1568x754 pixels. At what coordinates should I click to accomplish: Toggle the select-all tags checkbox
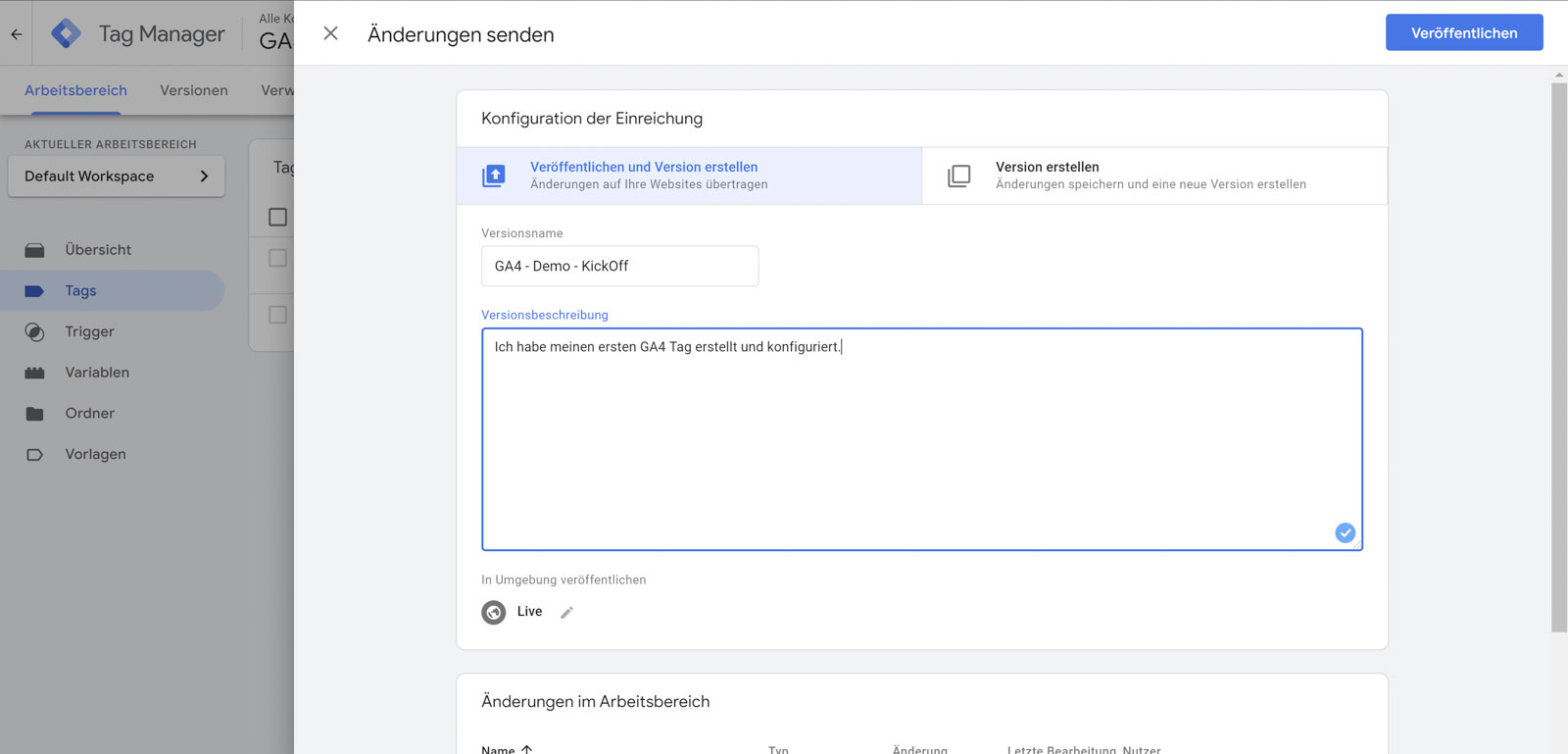coord(278,217)
